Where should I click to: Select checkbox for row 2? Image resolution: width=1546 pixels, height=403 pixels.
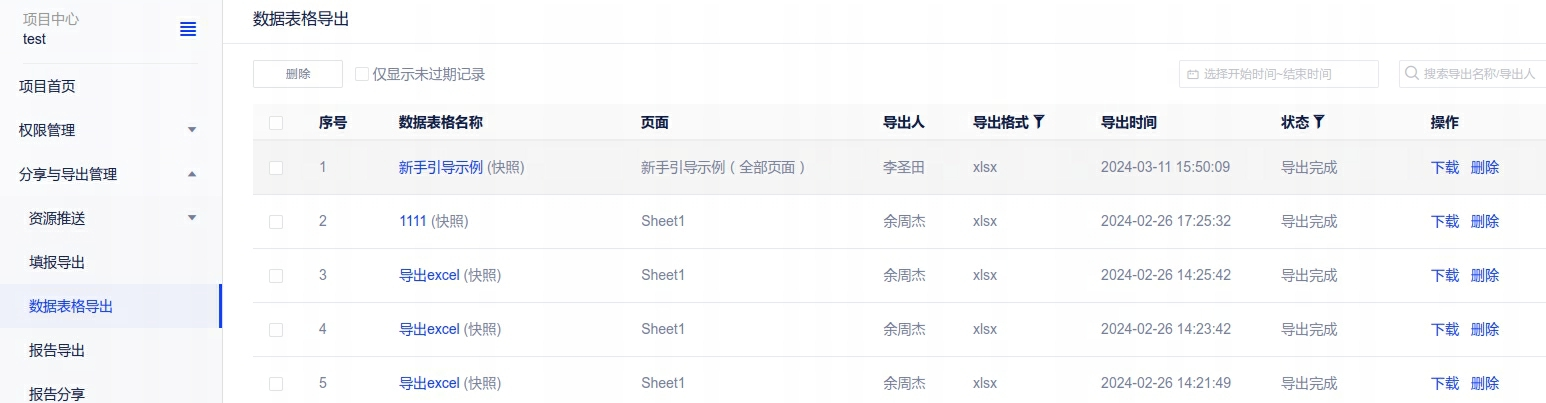click(x=276, y=222)
